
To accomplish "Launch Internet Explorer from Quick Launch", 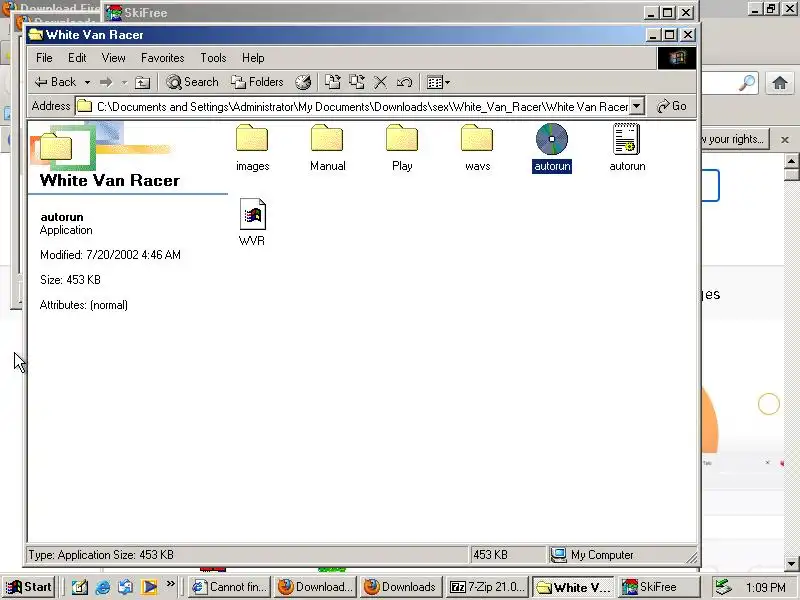I will pos(103,587).
